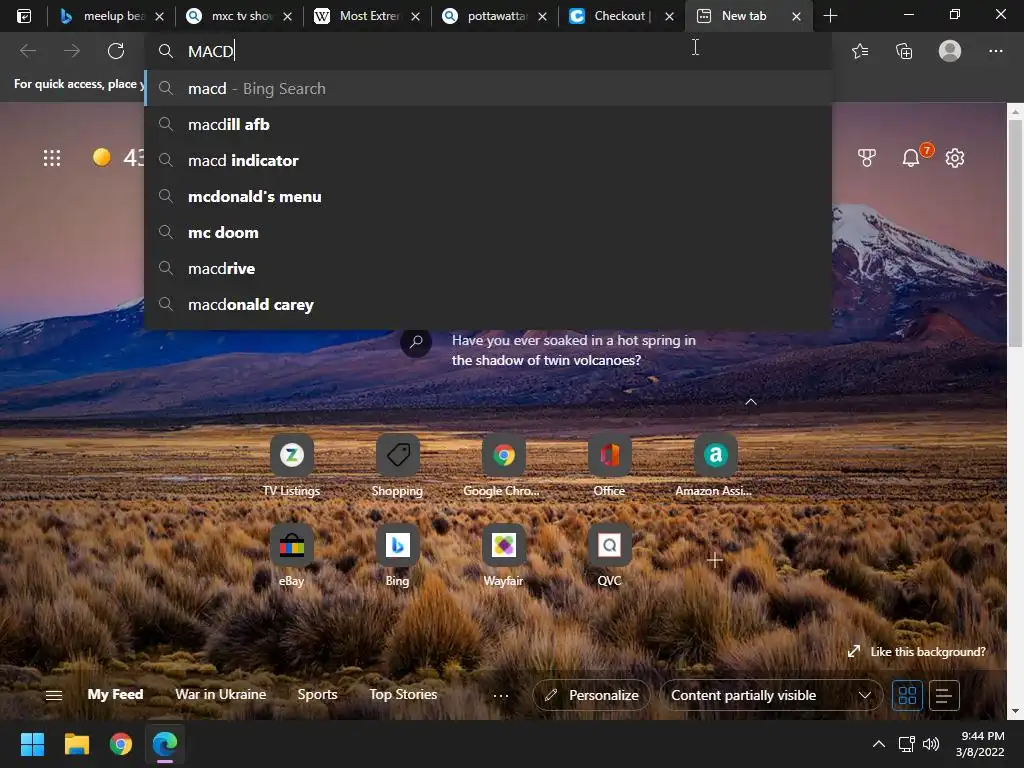Open TV Listings quick link
The image size is (1024, 768).
tap(291, 465)
